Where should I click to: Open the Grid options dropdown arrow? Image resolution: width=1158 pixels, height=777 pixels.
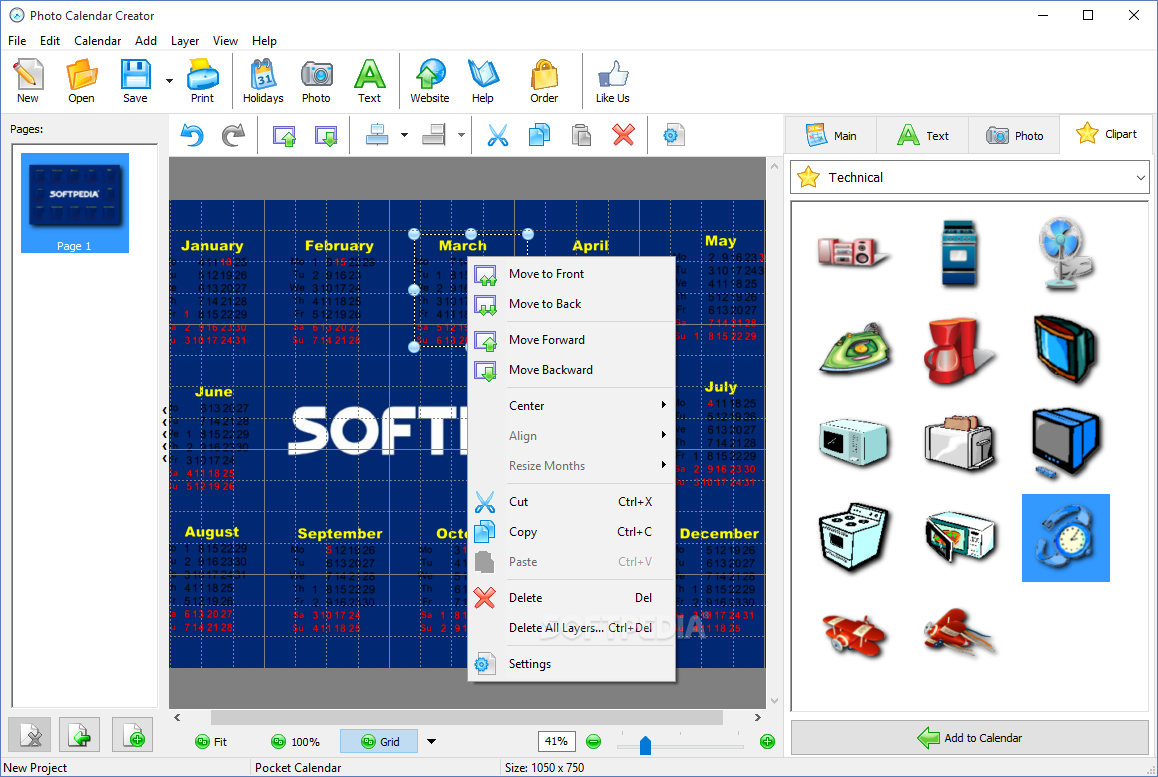pyautogui.click(x=432, y=742)
